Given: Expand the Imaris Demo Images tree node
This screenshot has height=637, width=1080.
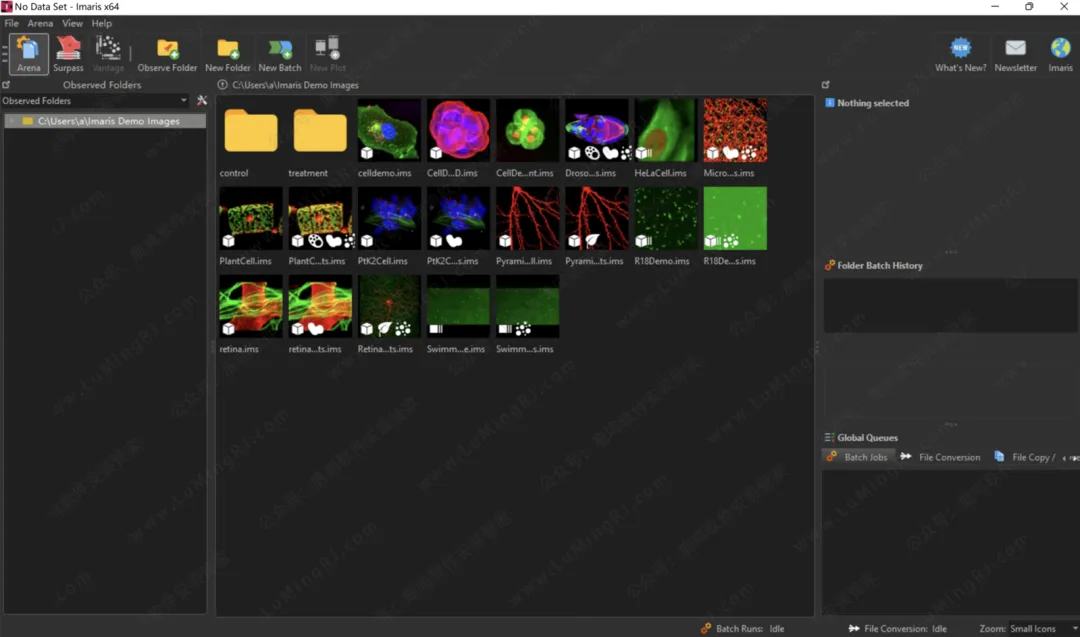Looking at the screenshot, I should coord(12,121).
